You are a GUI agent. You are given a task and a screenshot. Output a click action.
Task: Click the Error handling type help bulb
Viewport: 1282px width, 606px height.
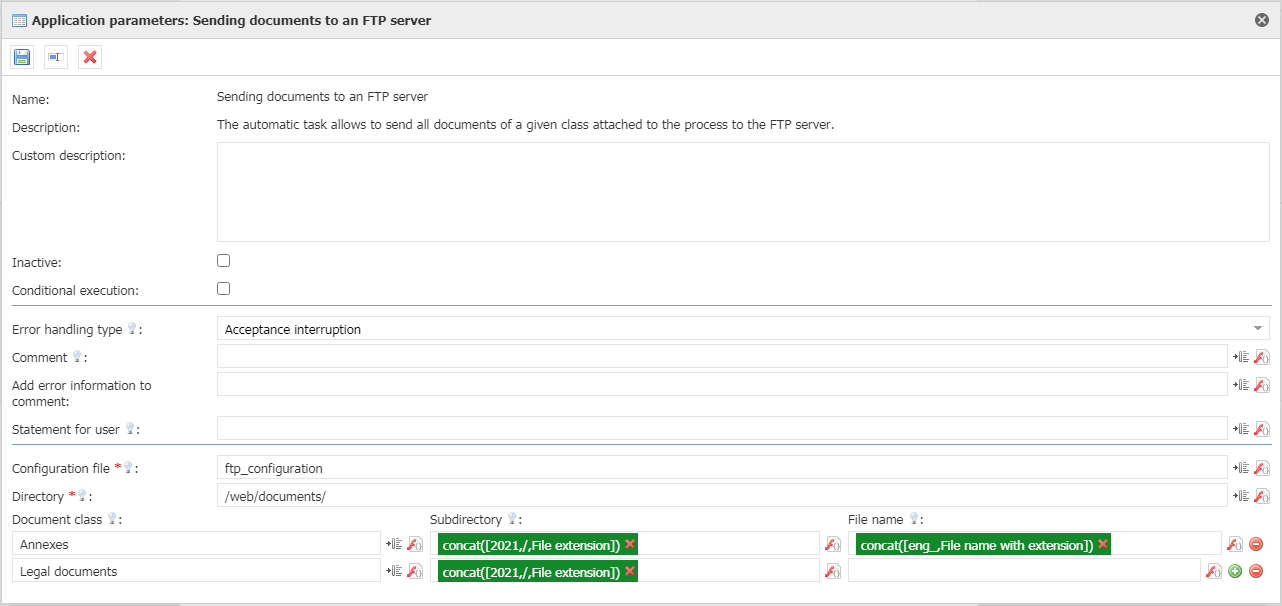131,329
